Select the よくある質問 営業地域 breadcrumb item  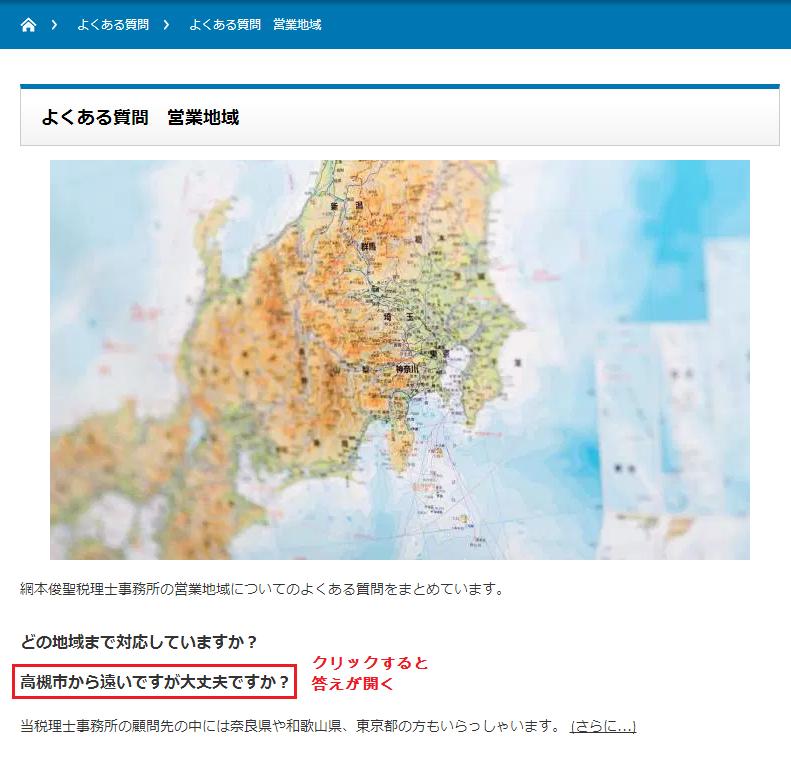(255, 25)
